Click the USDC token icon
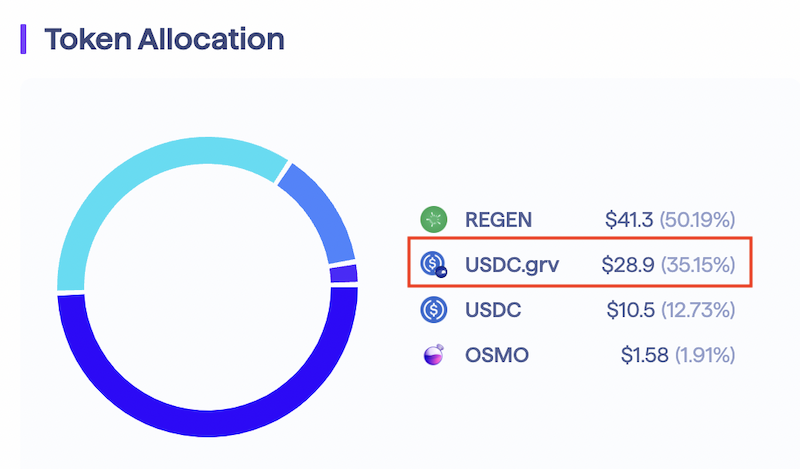800x469 pixels. pos(433,310)
